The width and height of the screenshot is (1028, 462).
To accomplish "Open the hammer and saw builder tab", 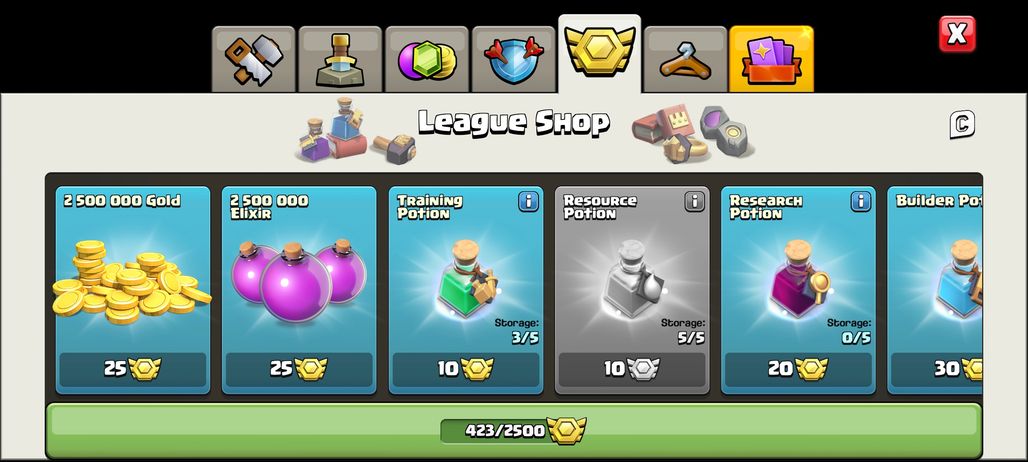I will coord(254,60).
